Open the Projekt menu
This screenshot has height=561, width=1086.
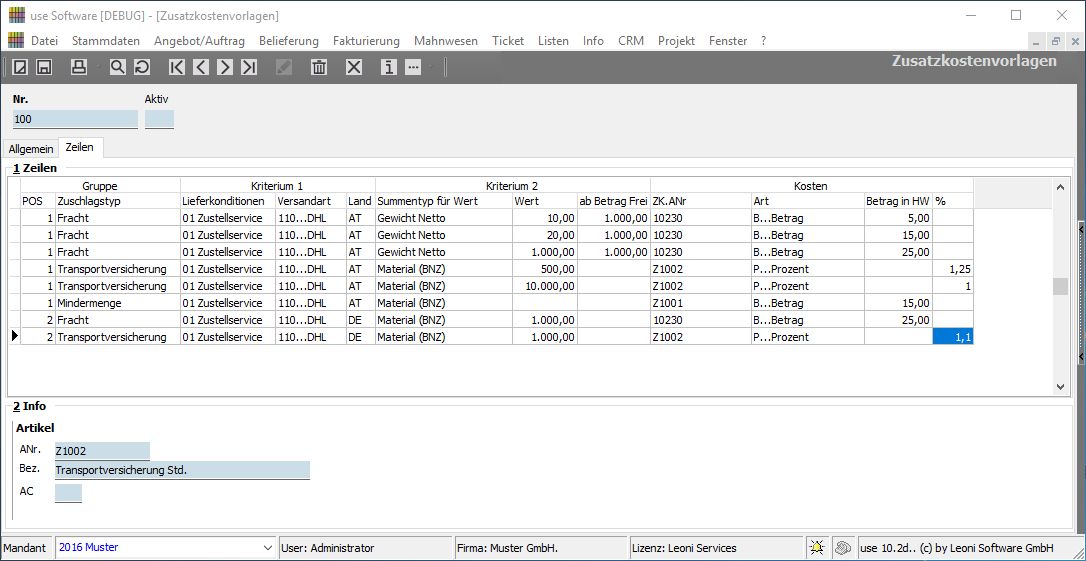(x=677, y=41)
